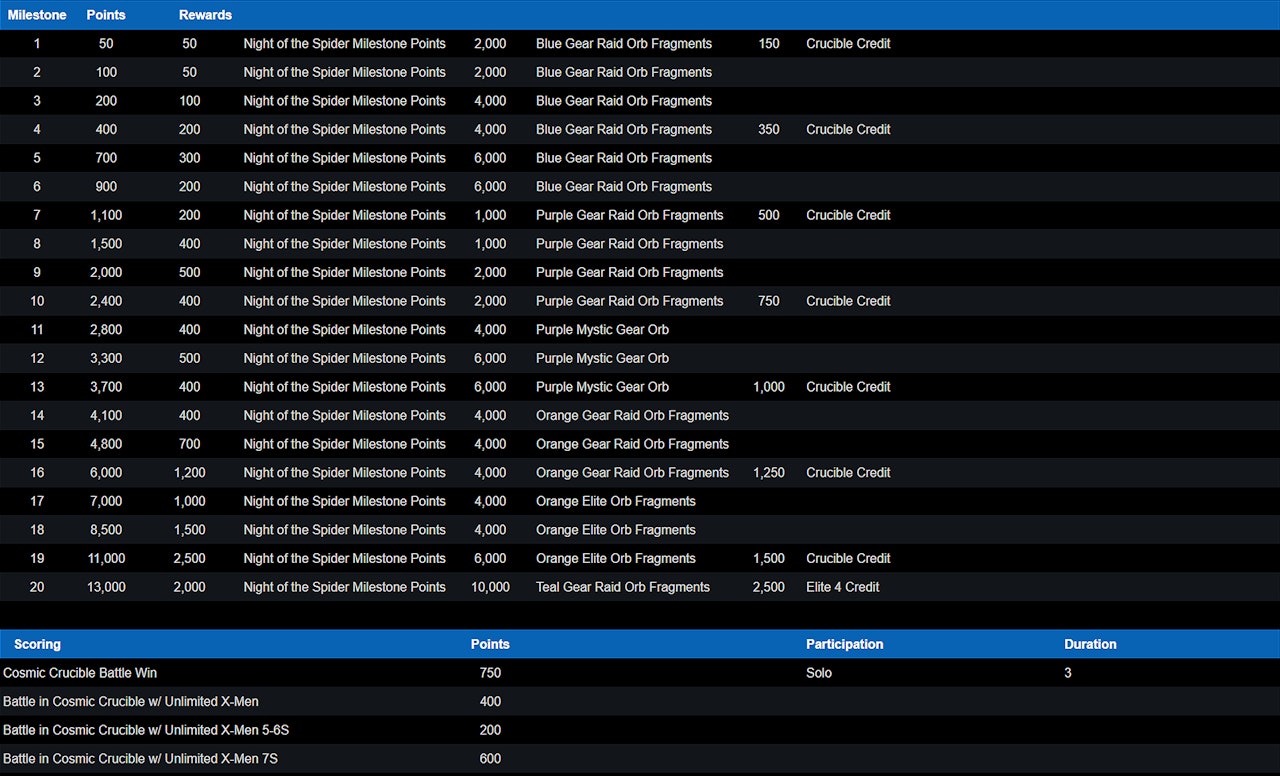Image resolution: width=1280 pixels, height=776 pixels.
Task: Select Cosmic Crucible Battle Win scoring row
Action: click(x=80, y=673)
